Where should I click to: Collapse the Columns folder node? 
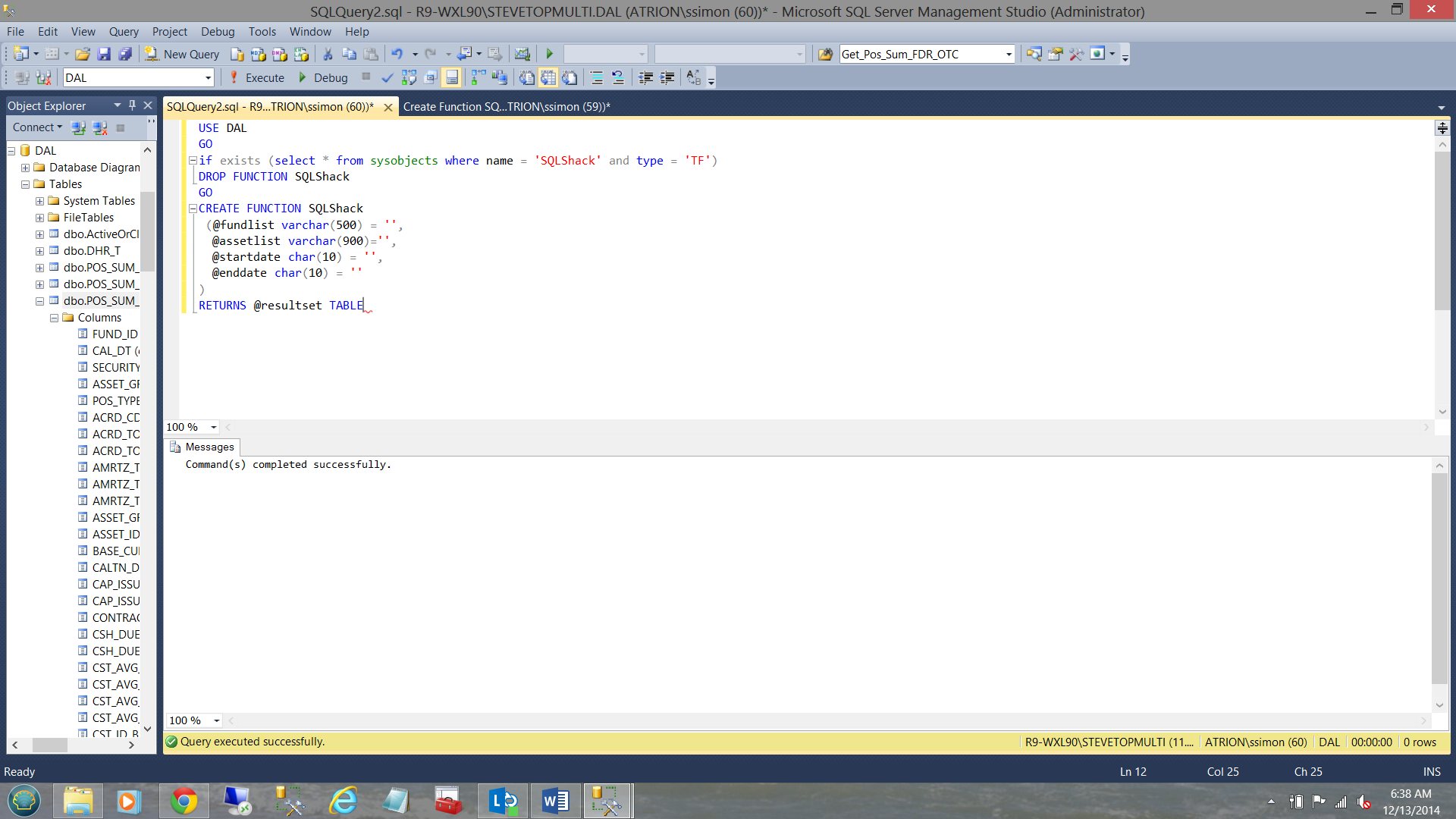54,318
